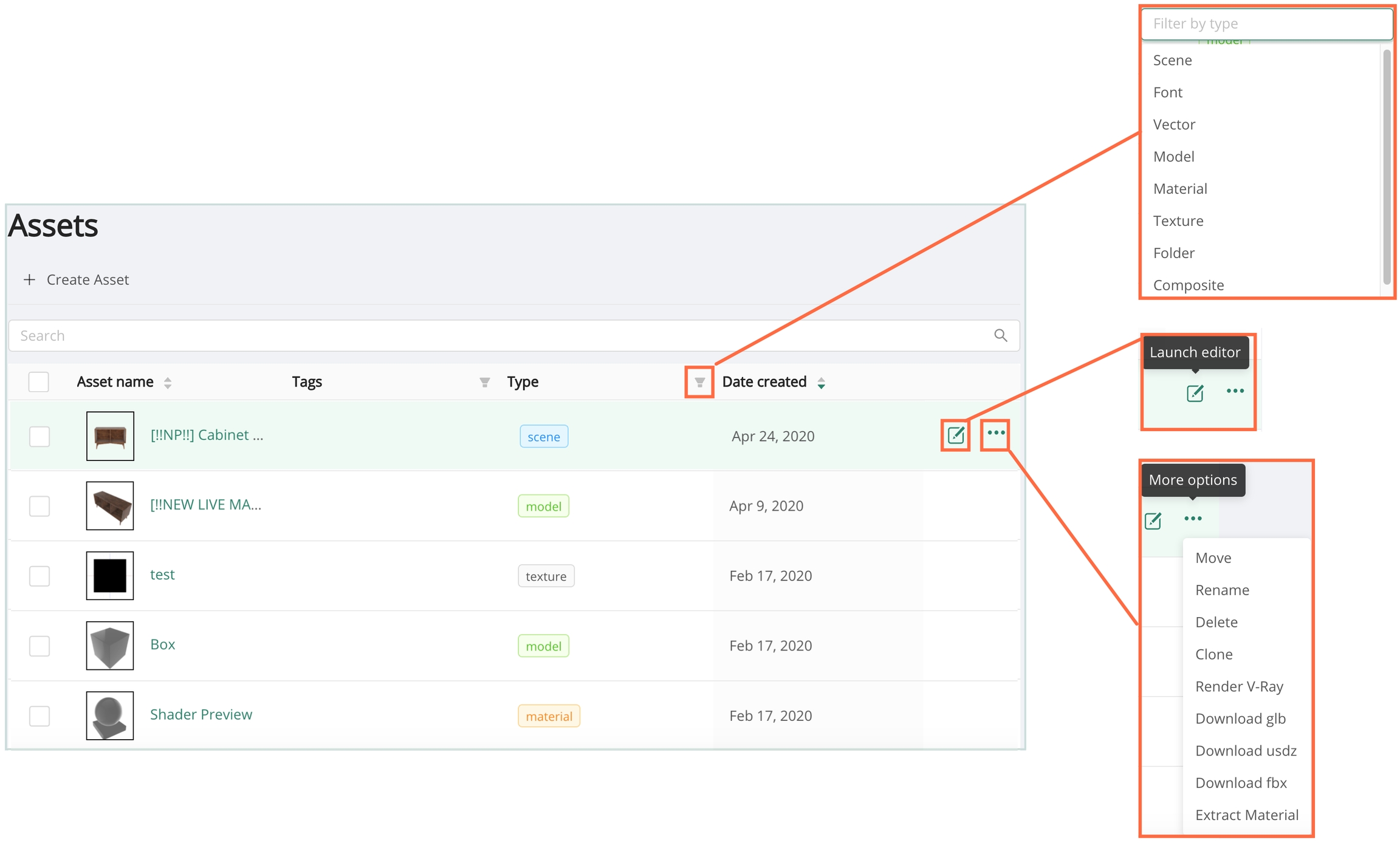Choose Texture in the type filter list
The width and height of the screenshot is (1400, 843).
click(1178, 221)
